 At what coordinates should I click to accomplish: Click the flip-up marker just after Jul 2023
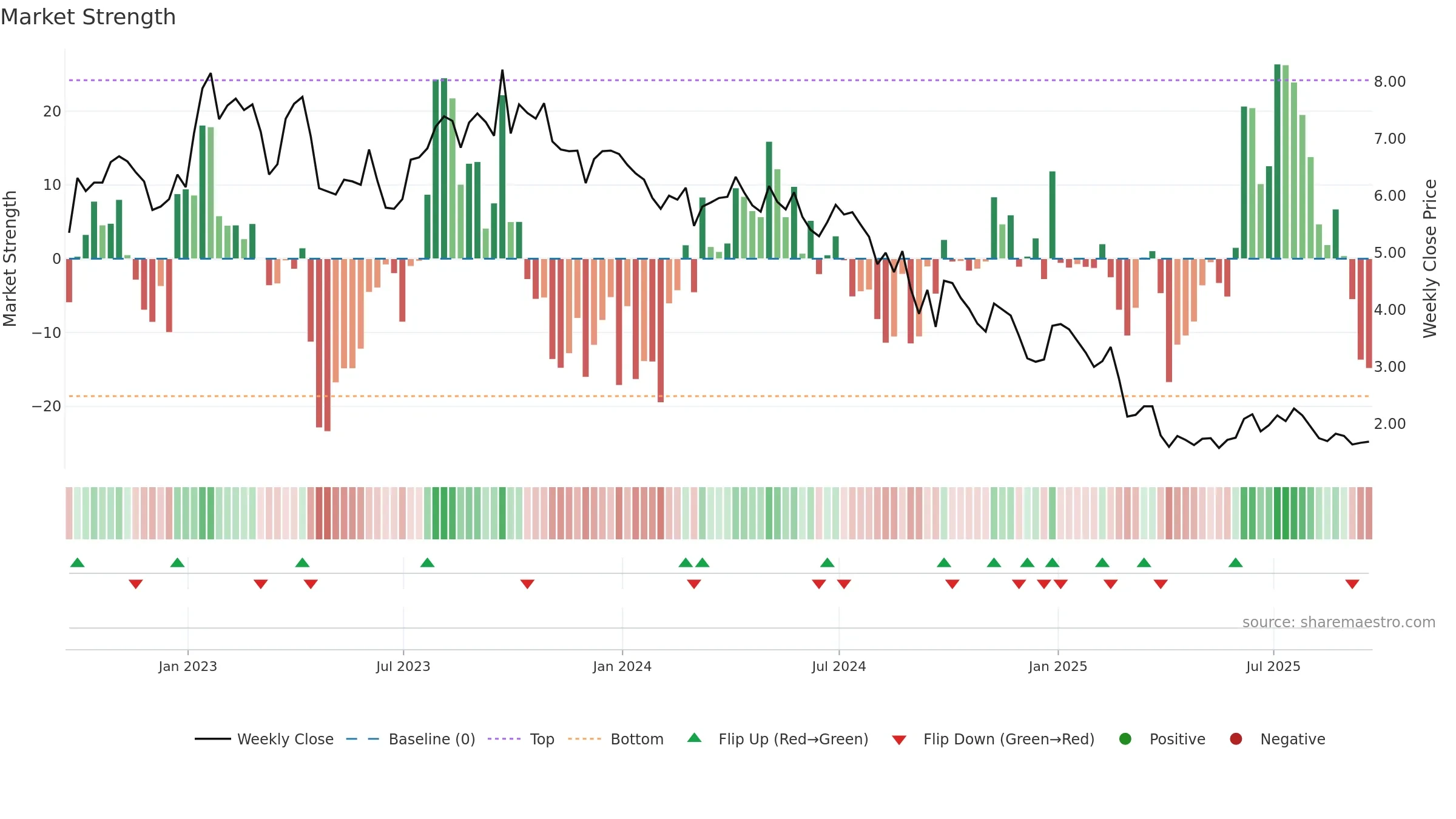pyautogui.click(x=427, y=562)
